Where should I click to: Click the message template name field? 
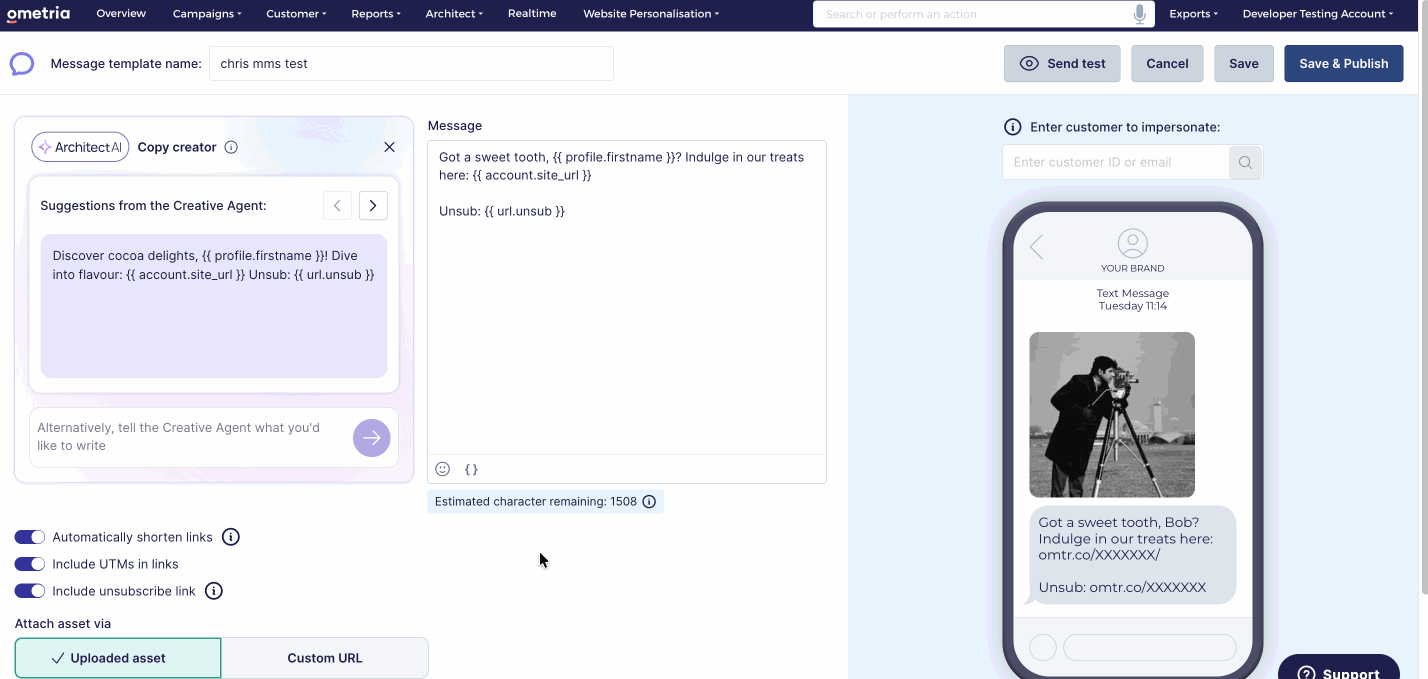(x=411, y=63)
